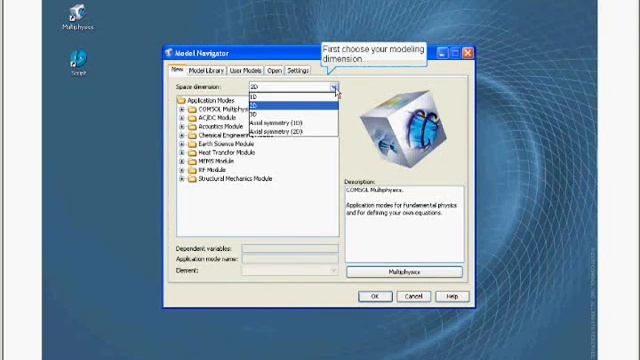Click the Dependent variables field
This screenshot has height=360, width=640.
[290, 249]
